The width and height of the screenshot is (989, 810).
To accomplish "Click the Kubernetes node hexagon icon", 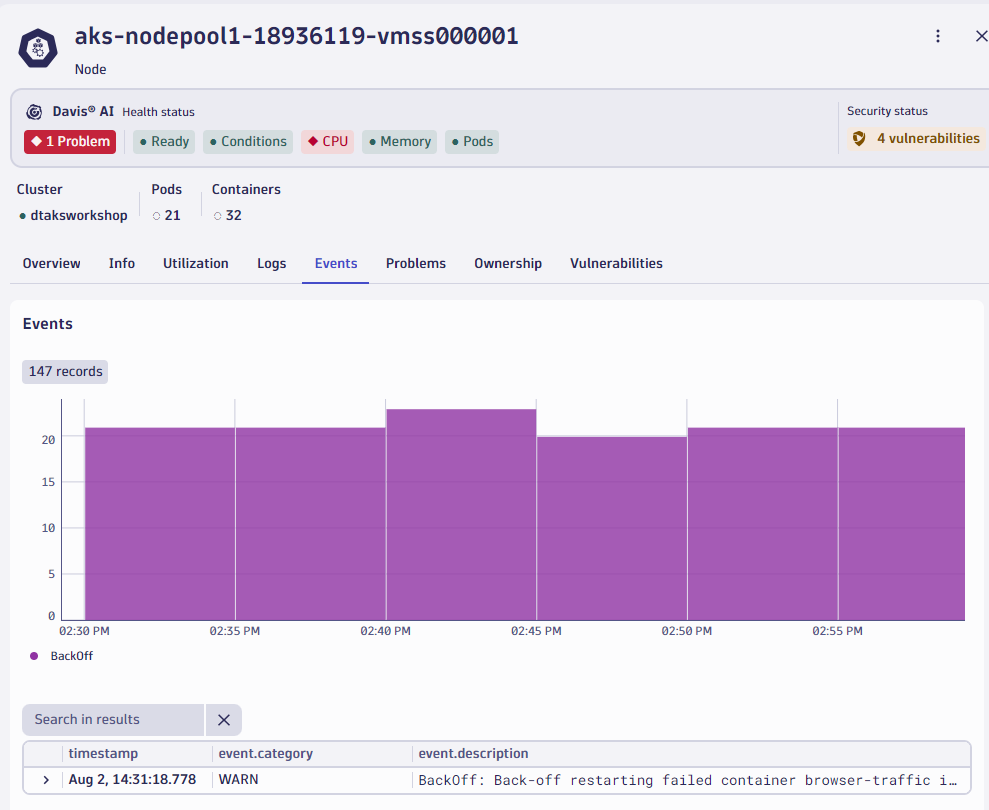I will tap(38, 48).
